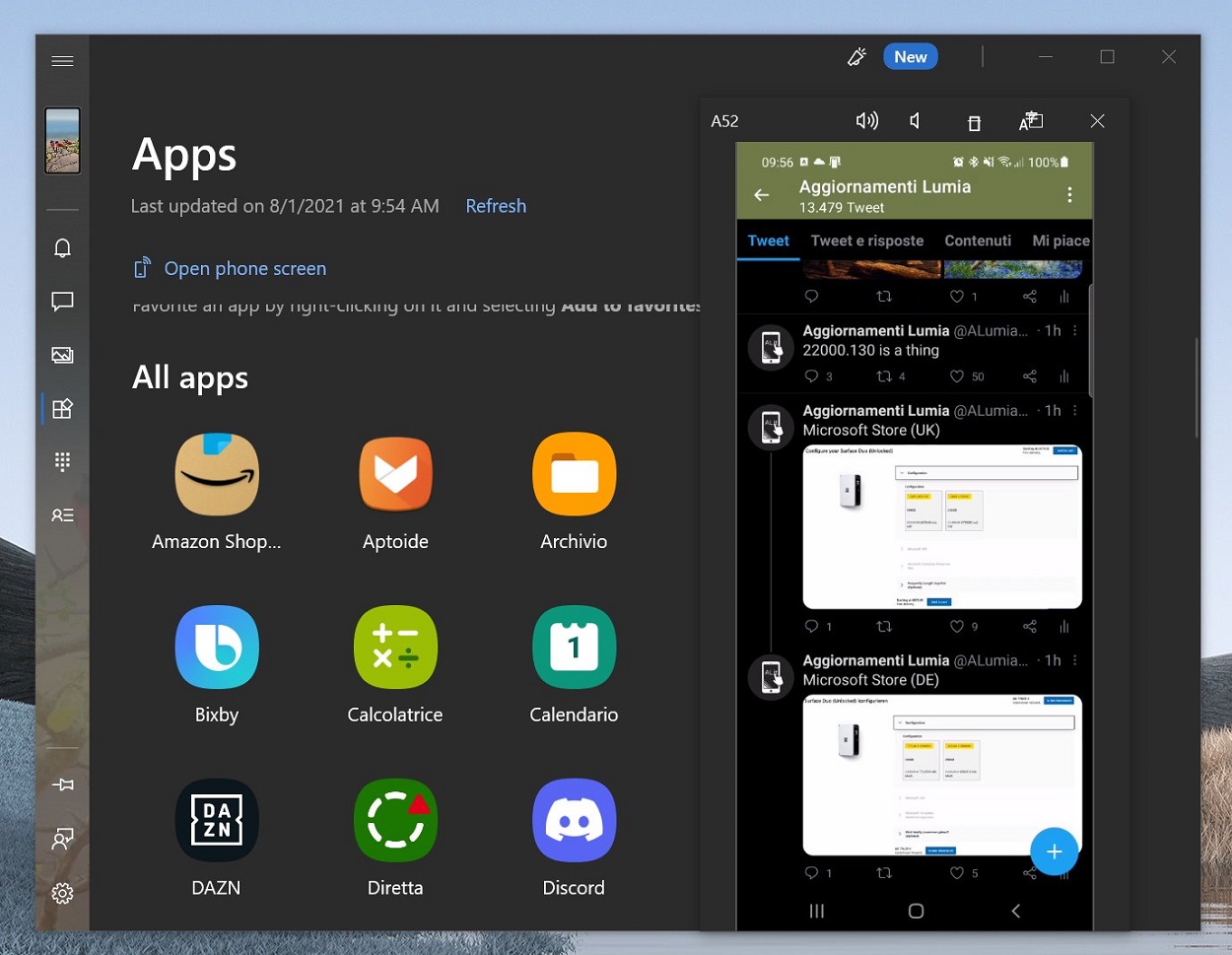The height and width of the screenshot is (955, 1232).
Task: Click the New button in title bar
Action: pyautogui.click(x=911, y=57)
